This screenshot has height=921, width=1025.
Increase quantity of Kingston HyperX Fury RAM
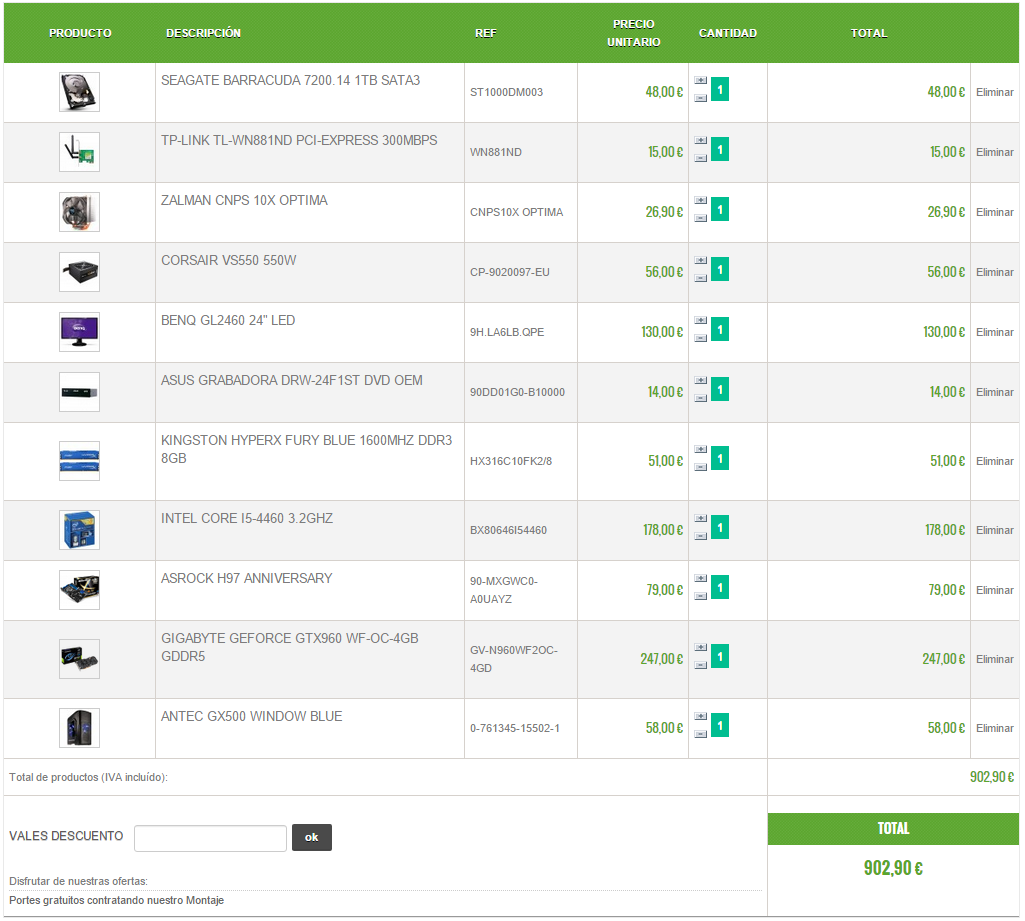700,450
